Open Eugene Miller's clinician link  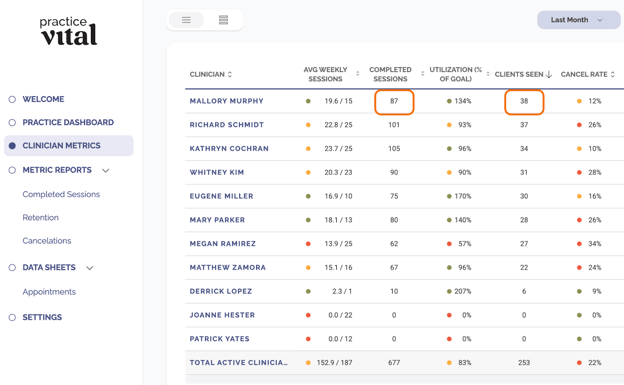point(221,196)
